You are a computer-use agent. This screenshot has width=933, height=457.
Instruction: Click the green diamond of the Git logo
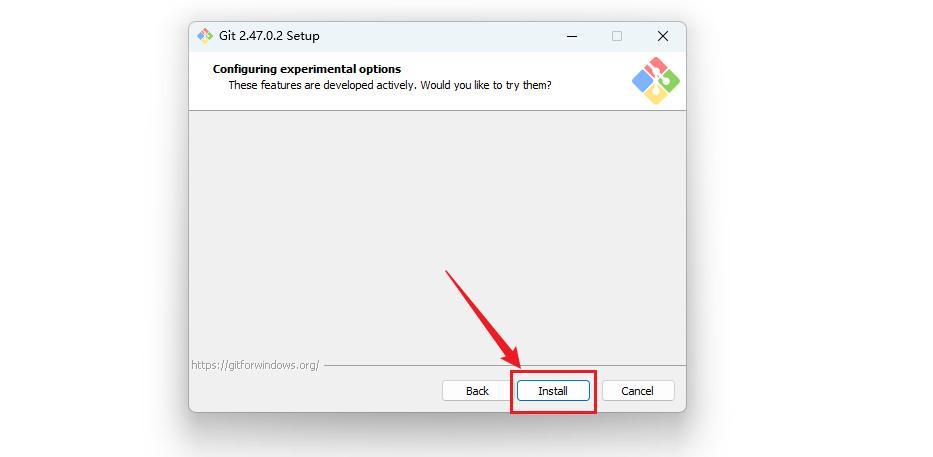(x=669, y=81)
